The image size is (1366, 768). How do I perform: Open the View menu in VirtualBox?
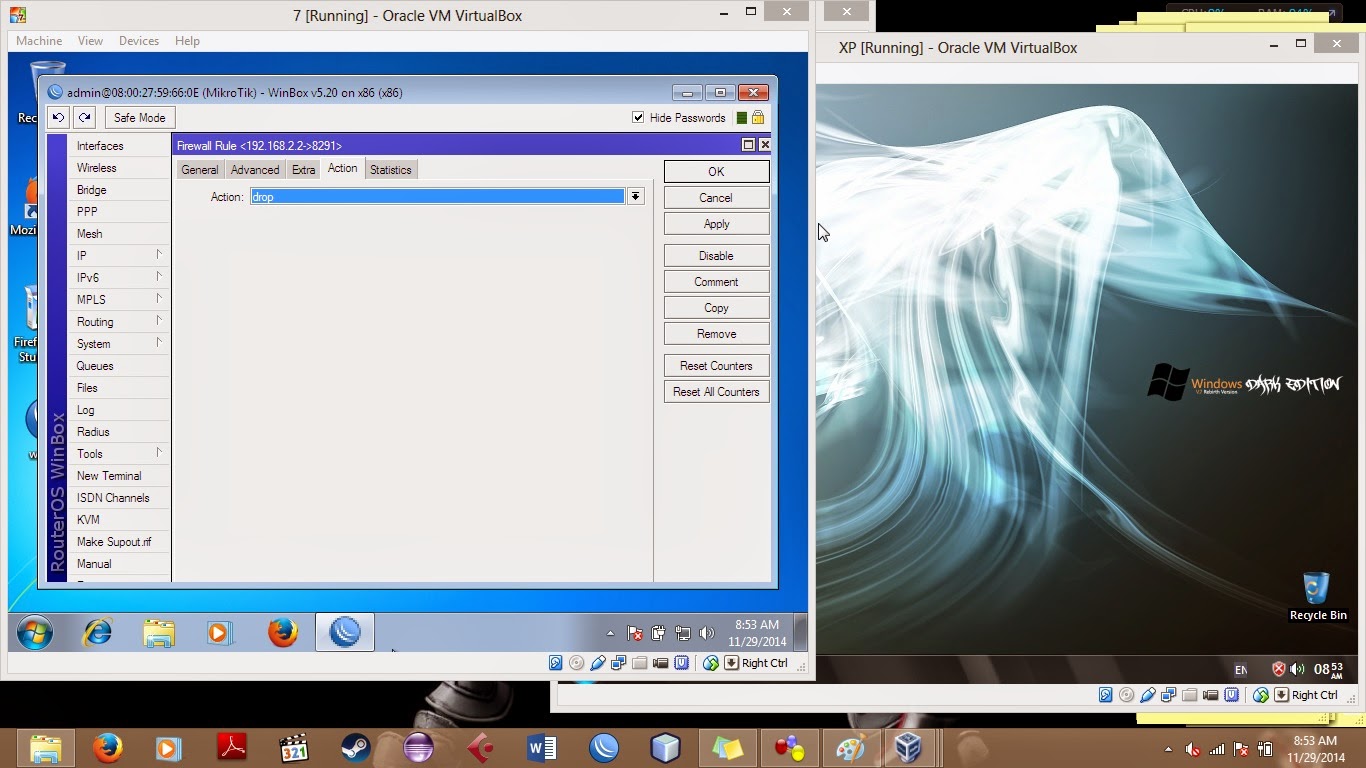click(91, 41)
